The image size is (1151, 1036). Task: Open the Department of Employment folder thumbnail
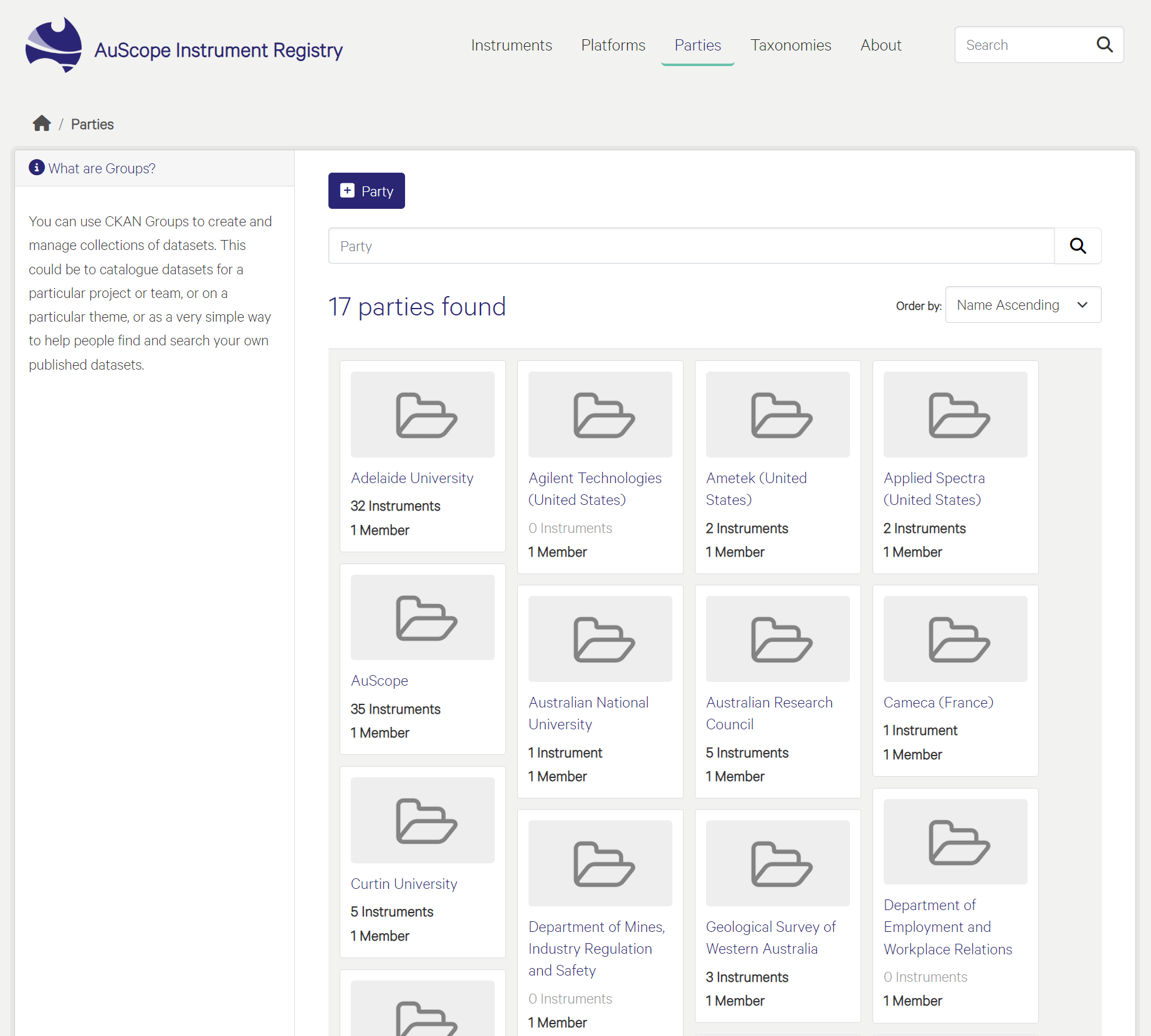coord(955,842)
